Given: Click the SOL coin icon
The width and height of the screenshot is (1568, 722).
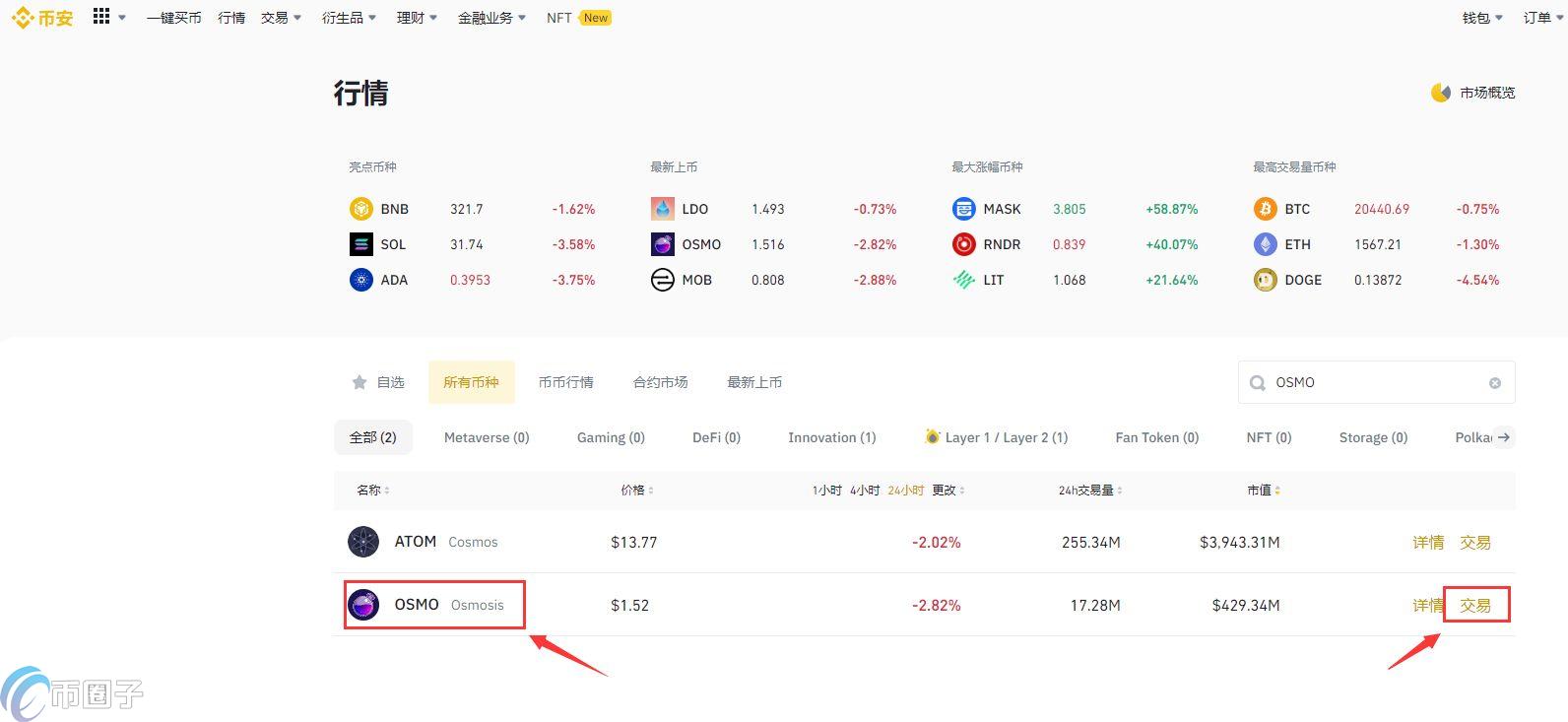Looking at the screenshot, I should click(361, 244).
